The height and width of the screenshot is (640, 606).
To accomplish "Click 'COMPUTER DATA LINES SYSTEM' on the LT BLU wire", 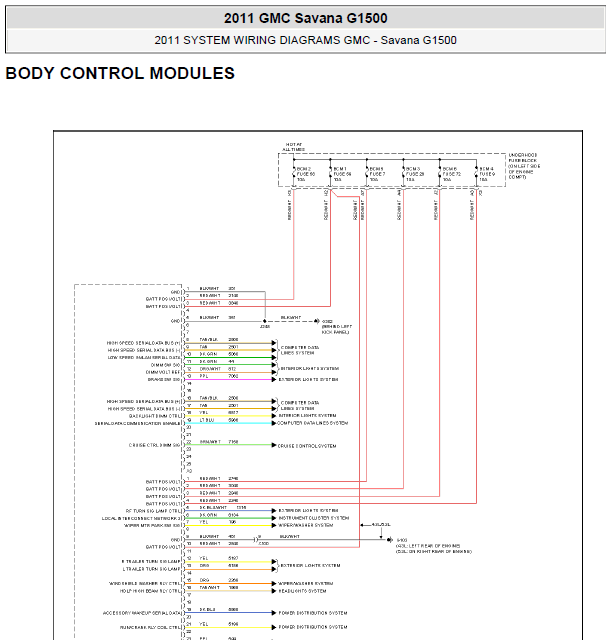I will pyautogui.click(x=313, y=423).
